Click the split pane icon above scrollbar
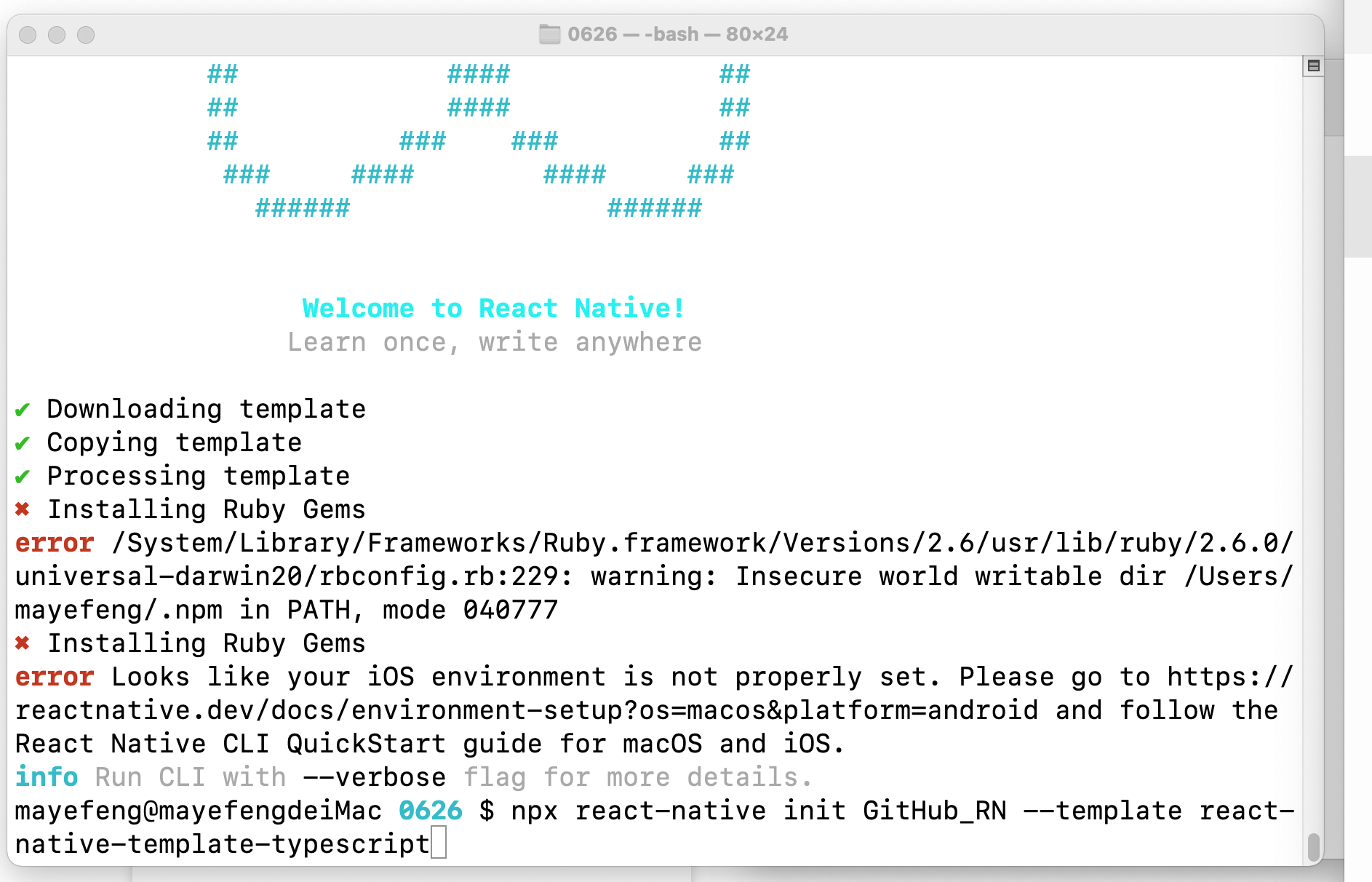This screenshot has width=1372, height=882. click(x=1313, y=66)
